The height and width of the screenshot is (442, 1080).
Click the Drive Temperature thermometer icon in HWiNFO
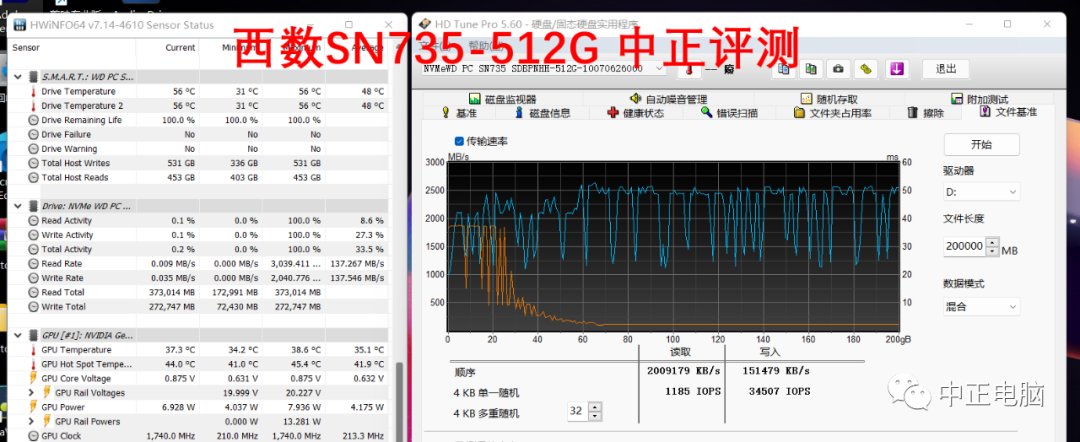(33, 92)
